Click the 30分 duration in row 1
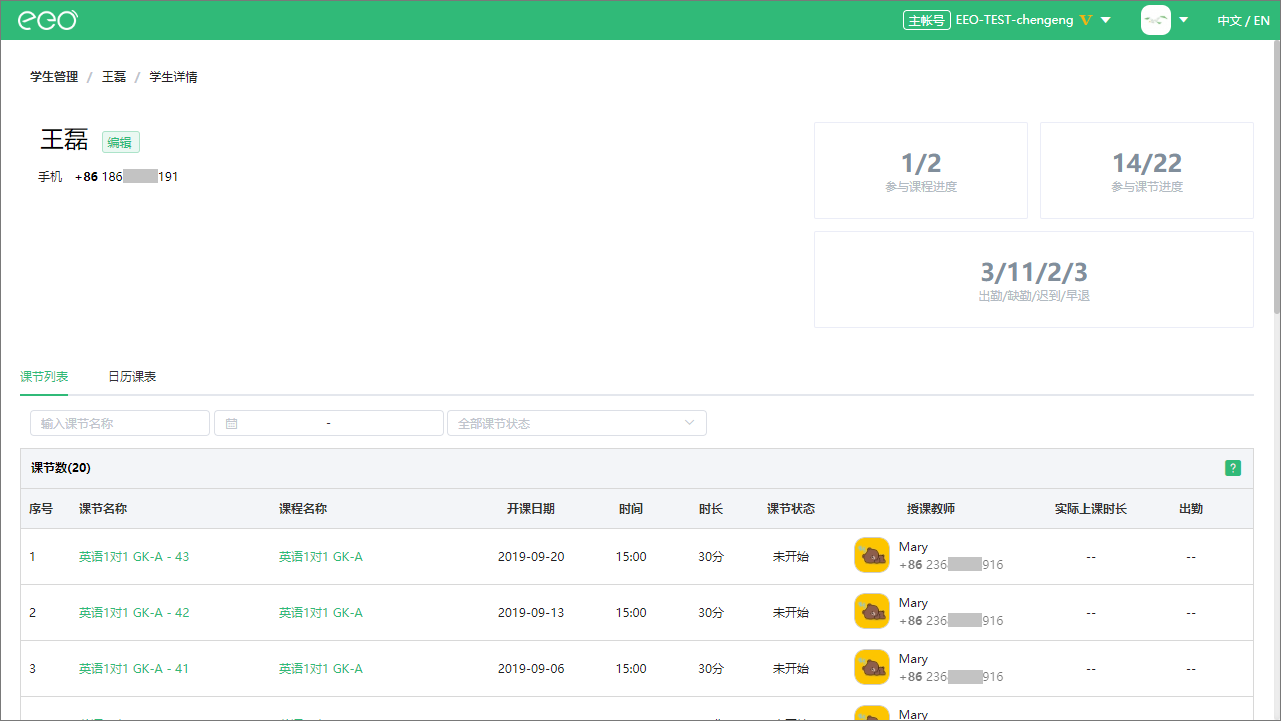Screen dimensions: 1281x721 711,557
